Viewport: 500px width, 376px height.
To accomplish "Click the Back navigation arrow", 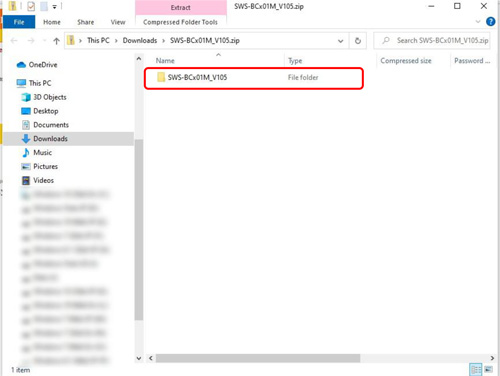I will coord(14,41).
